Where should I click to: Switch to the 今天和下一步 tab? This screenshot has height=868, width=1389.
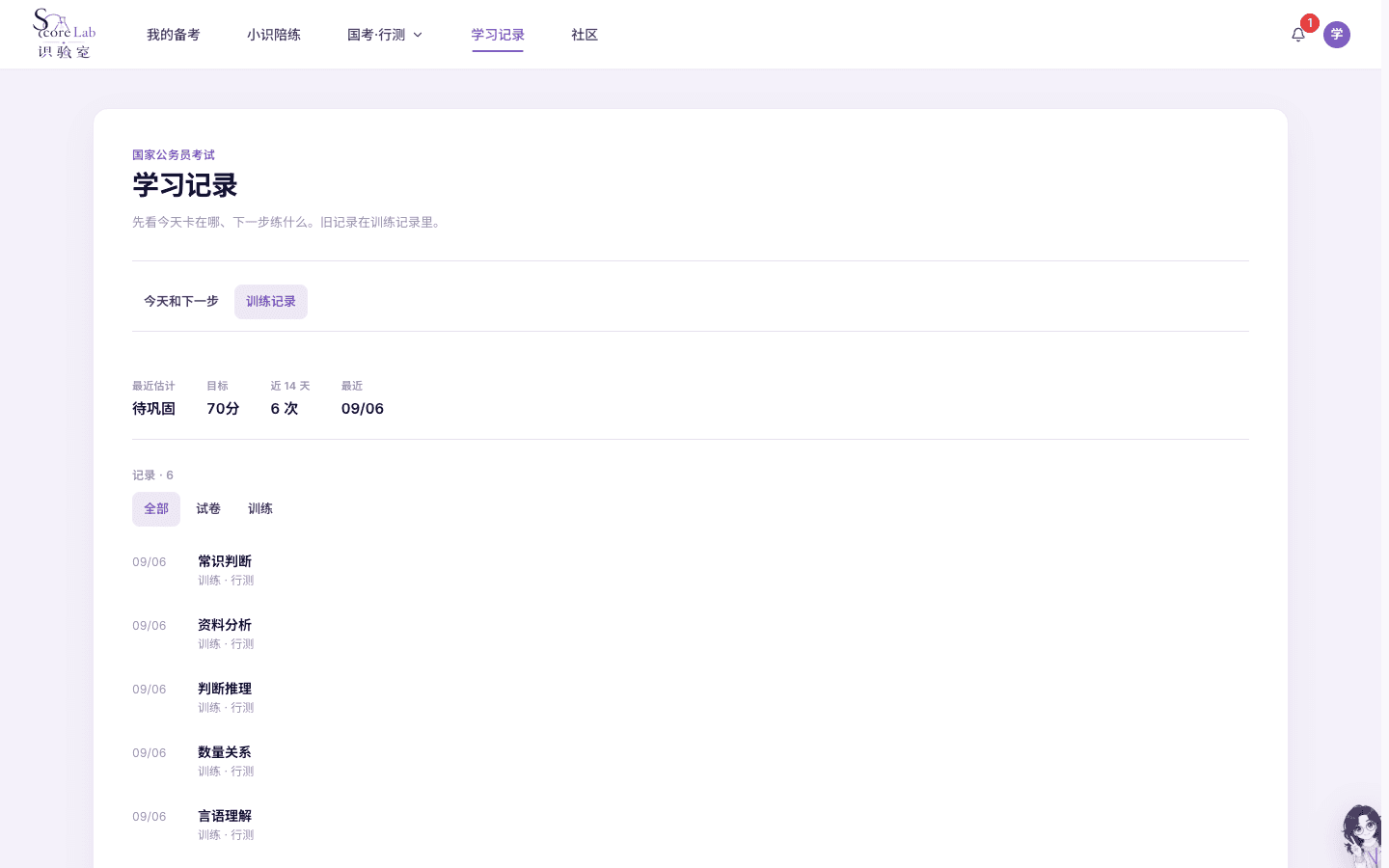tap(181, 302)
